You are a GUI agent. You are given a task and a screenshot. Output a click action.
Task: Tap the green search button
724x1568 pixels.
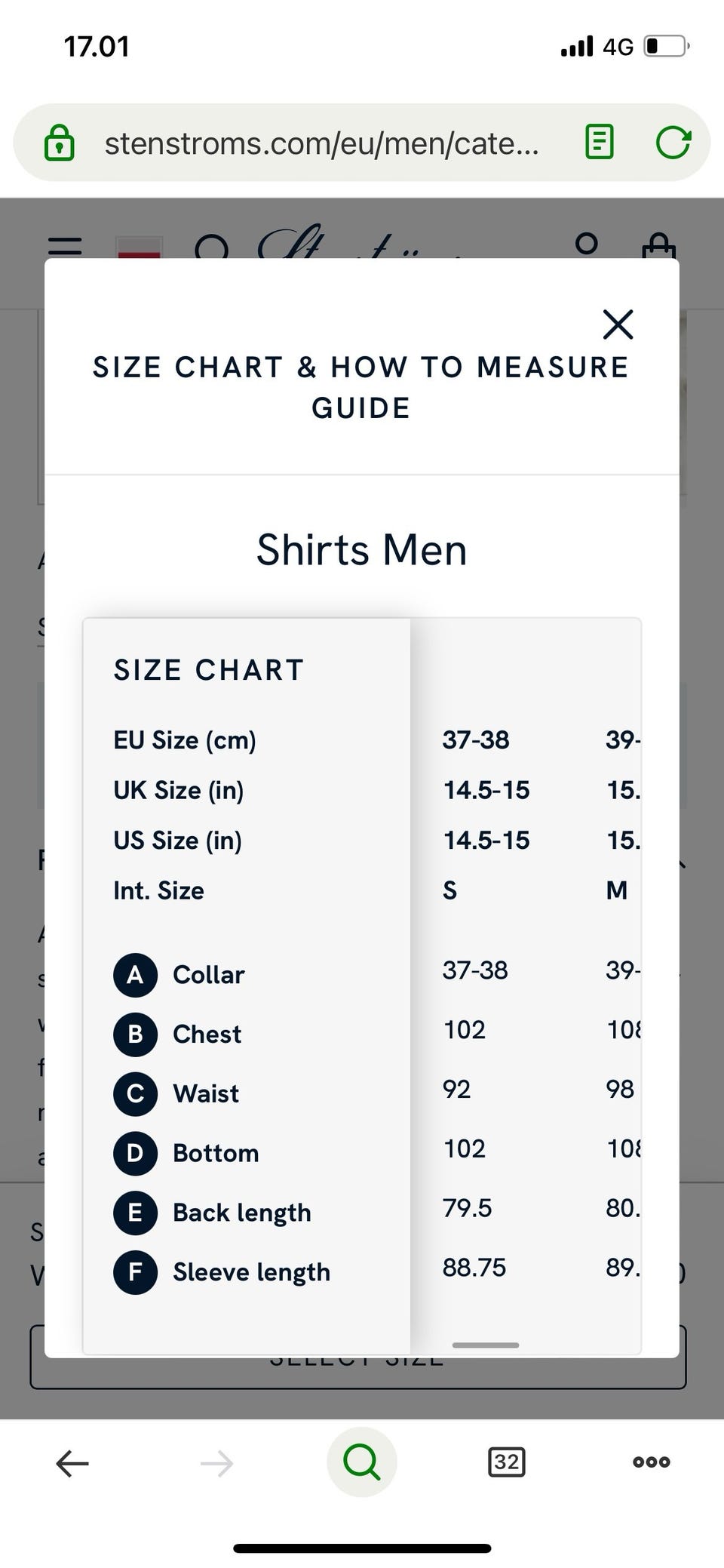(x=362, y=1462)
